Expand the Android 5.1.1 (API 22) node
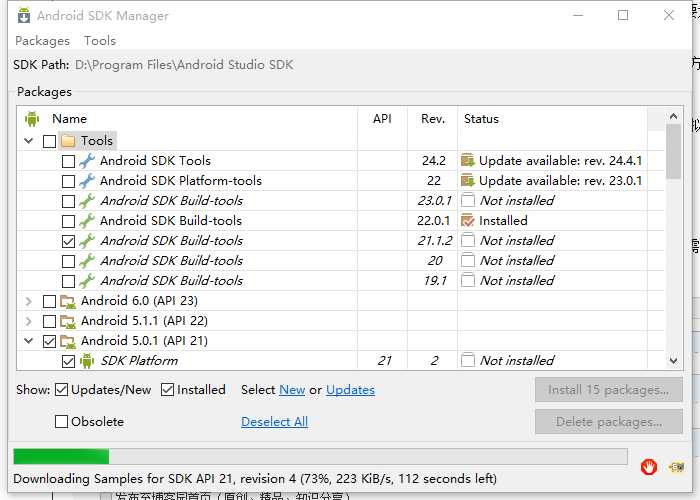700x500 pixels. (x=29, y=321)
